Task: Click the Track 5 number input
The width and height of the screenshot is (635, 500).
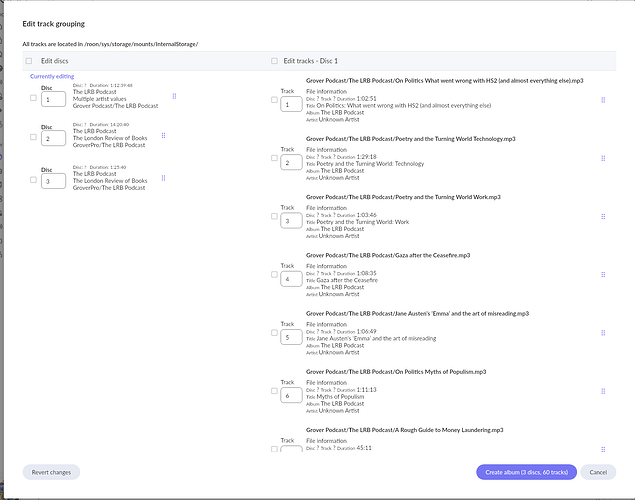Action: click(291, 337)
